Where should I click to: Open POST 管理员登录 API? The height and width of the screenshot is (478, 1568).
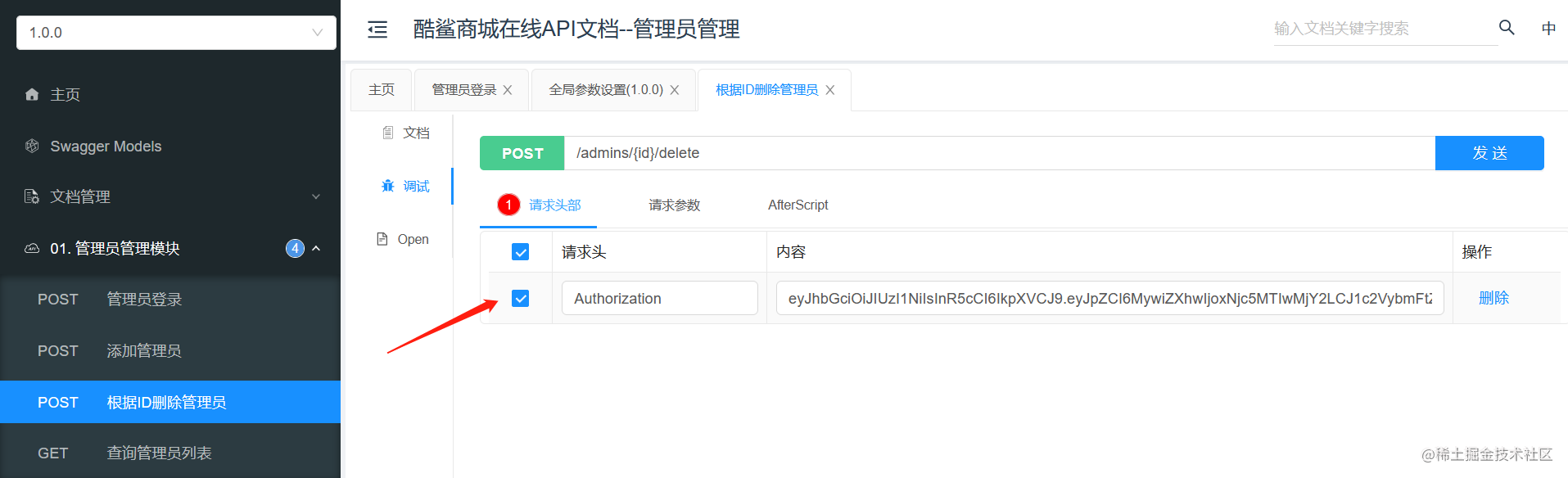coord(170,300)
